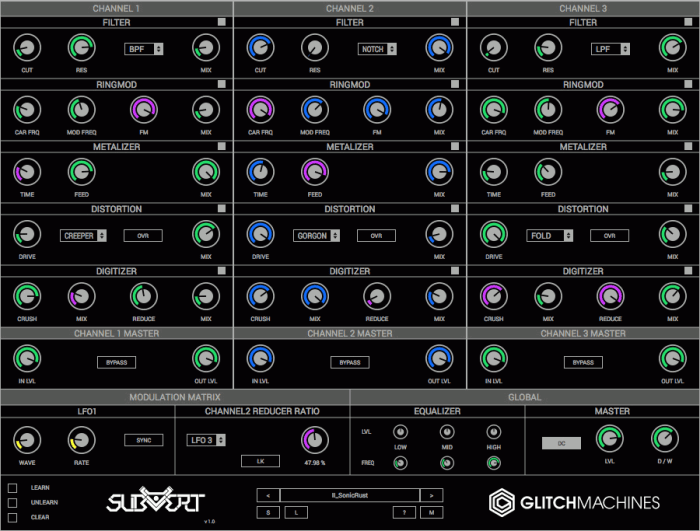Click the II_SonicRust preset name field
The height and width of the screenshot is (531, 700).
[350, 495]
